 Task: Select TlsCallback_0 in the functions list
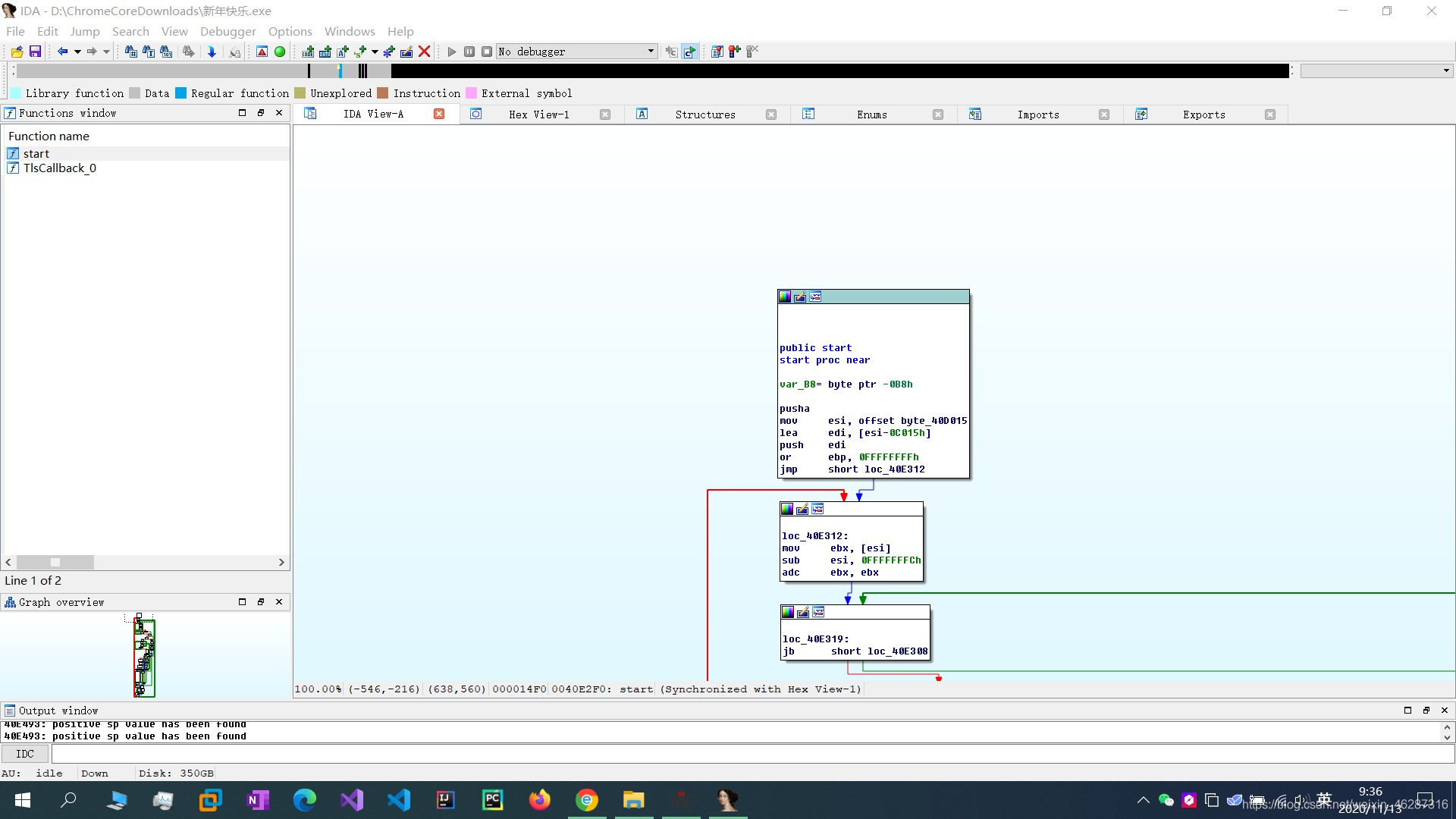coord(59,168)
